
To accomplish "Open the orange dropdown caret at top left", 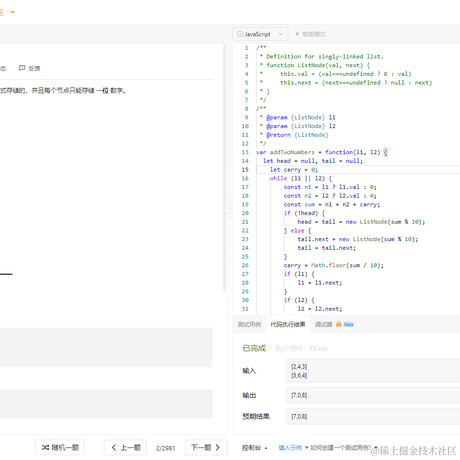I will tap(13, 12).
